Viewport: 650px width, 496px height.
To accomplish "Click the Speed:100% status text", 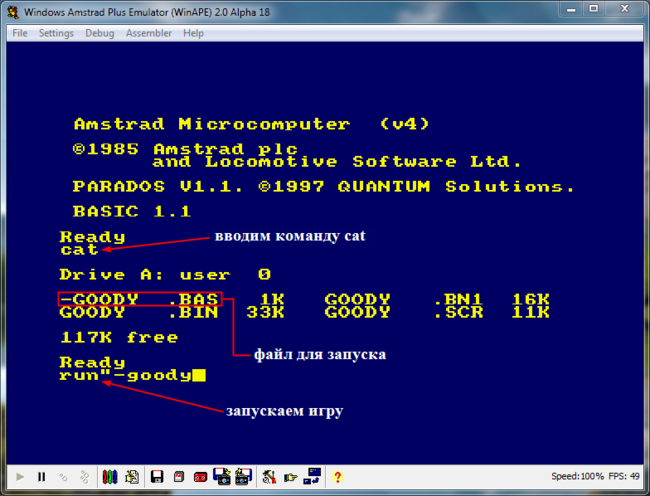I will 577,477.
